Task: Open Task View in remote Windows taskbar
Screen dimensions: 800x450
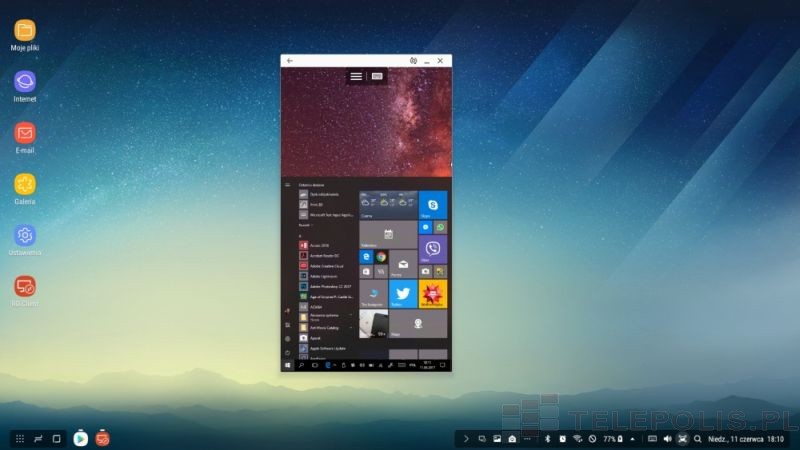Action: (x=315, y=365)
